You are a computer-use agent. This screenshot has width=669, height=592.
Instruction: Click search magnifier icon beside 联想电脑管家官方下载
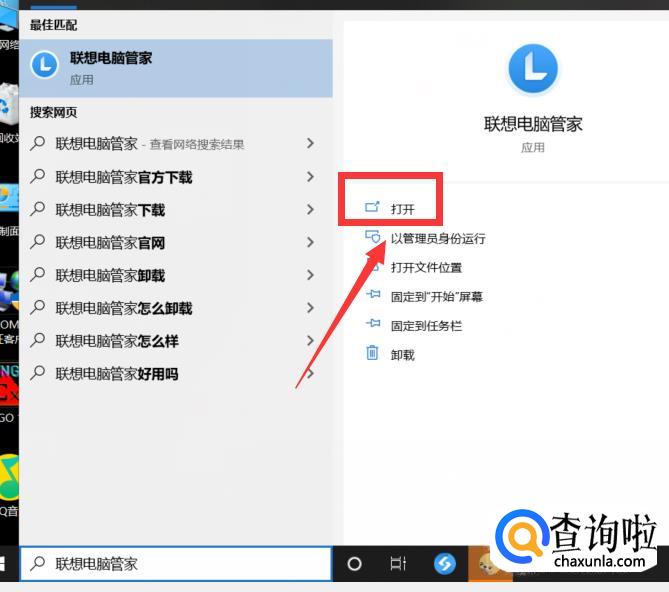tap(38, 176)
